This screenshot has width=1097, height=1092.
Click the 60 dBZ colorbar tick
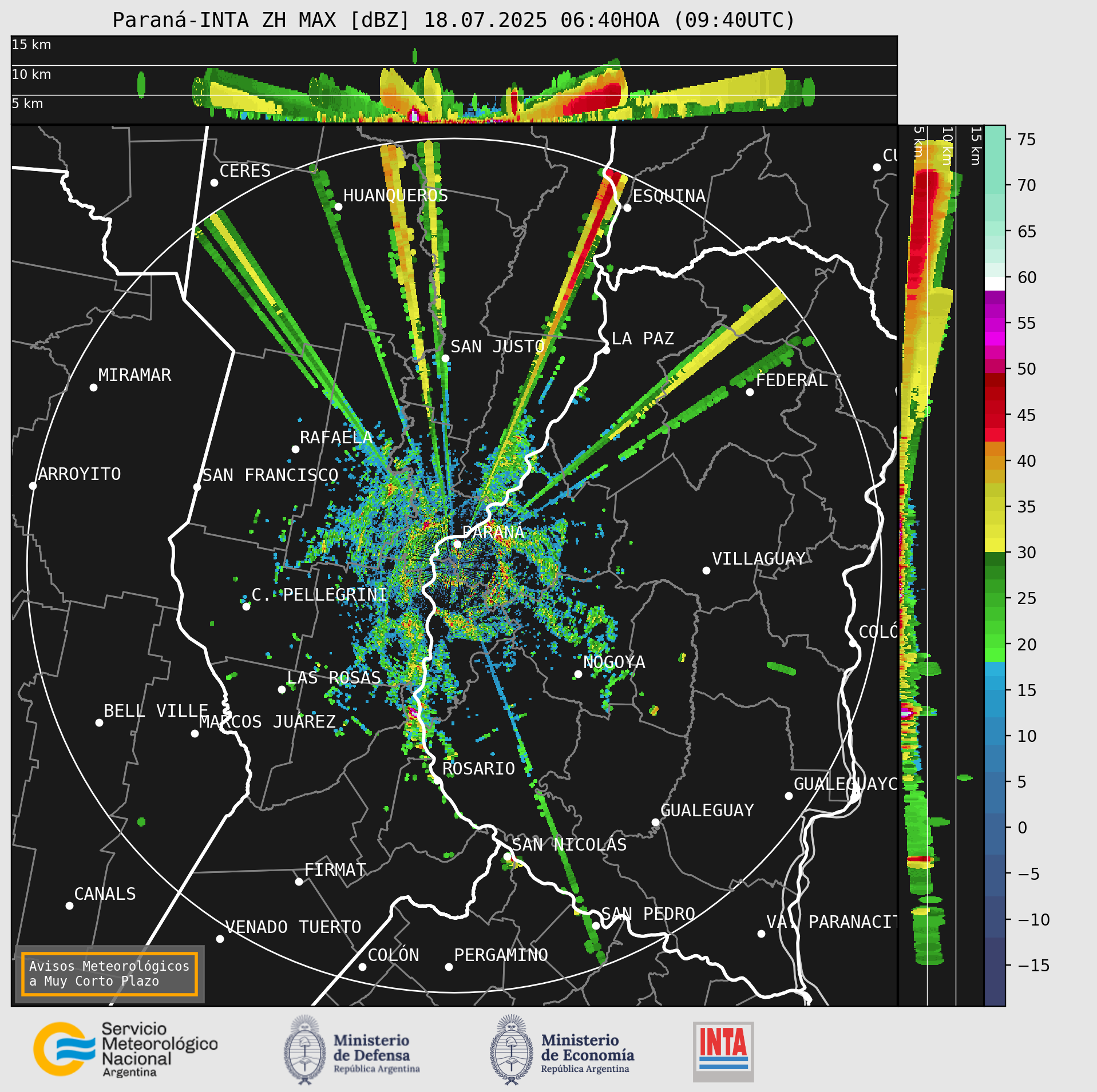[1027, 277]
